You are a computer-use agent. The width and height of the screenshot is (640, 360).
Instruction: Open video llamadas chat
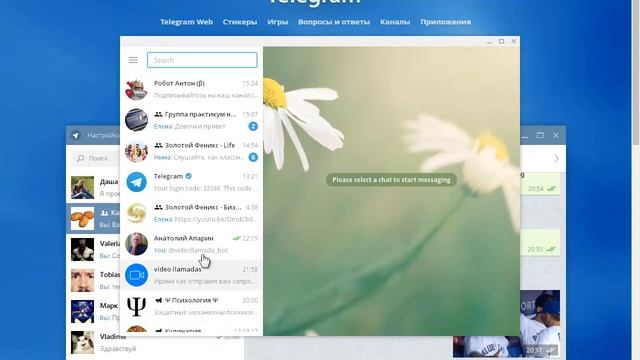[x=191, y=275]
